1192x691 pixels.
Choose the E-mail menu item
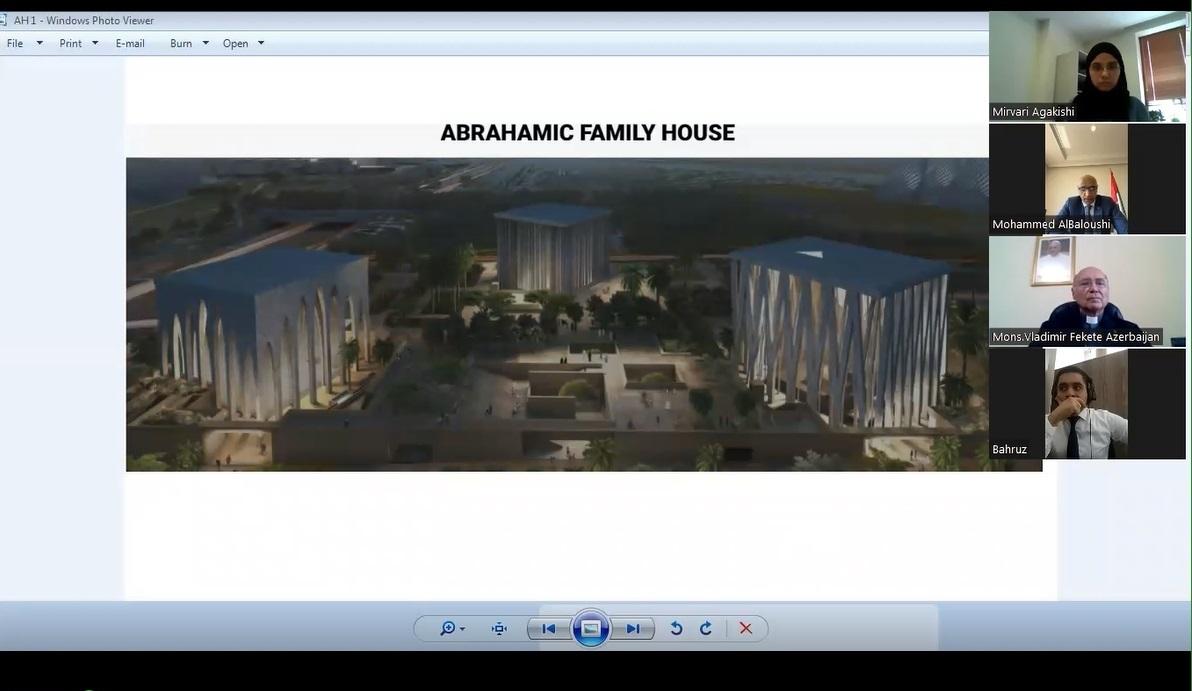130,43
